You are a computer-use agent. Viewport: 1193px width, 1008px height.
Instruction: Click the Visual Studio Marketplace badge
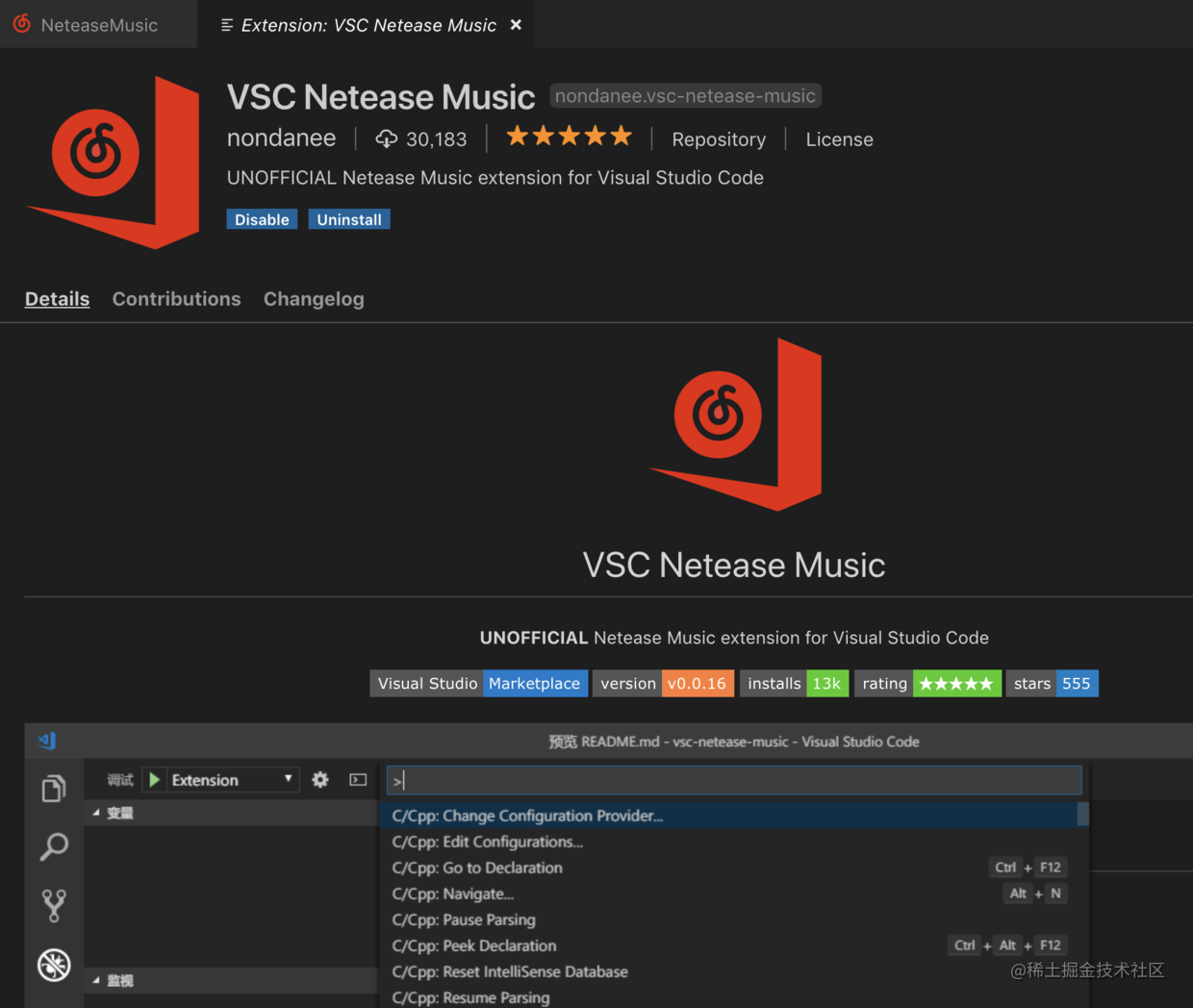479,683
